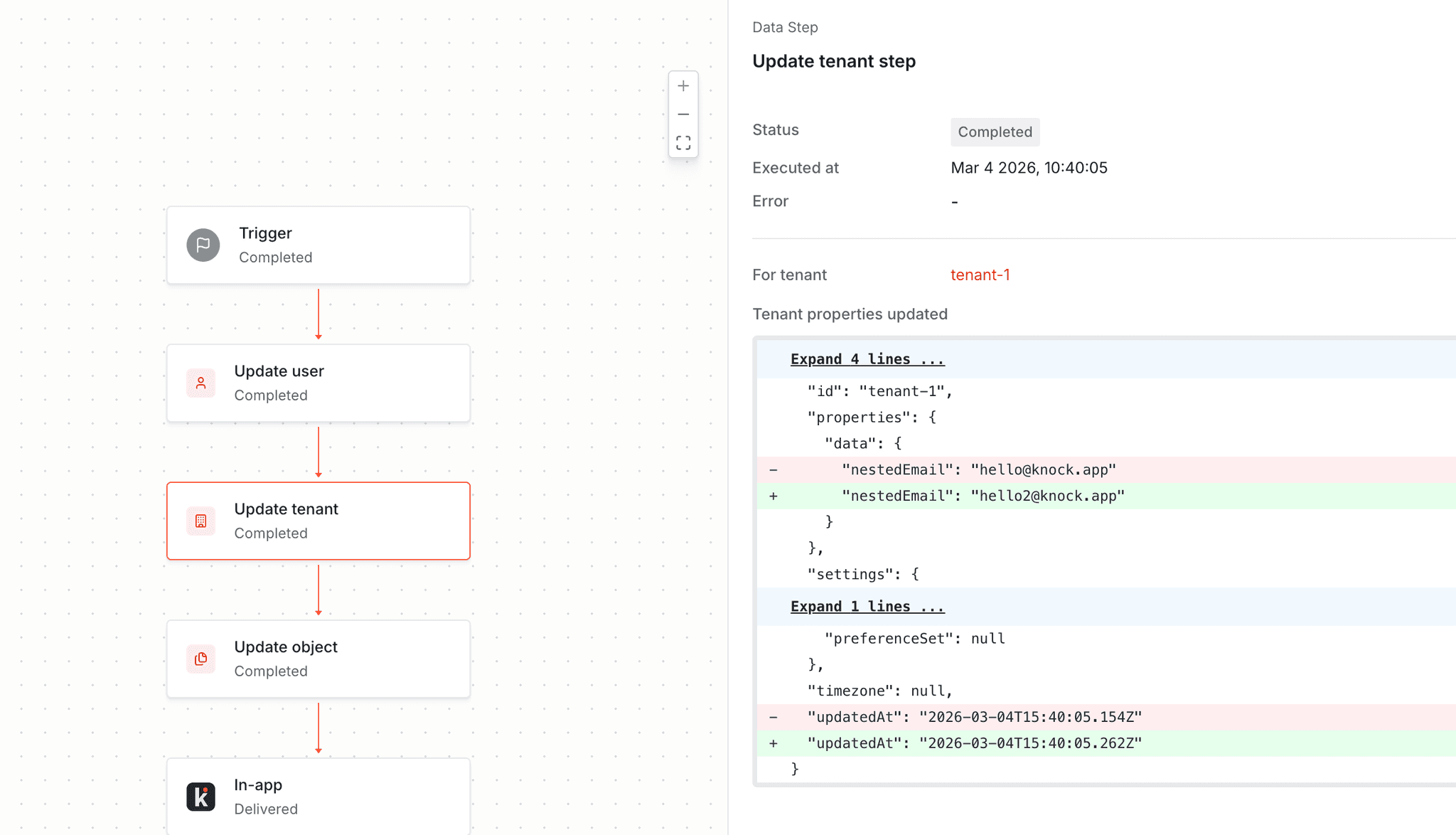Click the flag icon on the Trigger step

pos(203,244)
